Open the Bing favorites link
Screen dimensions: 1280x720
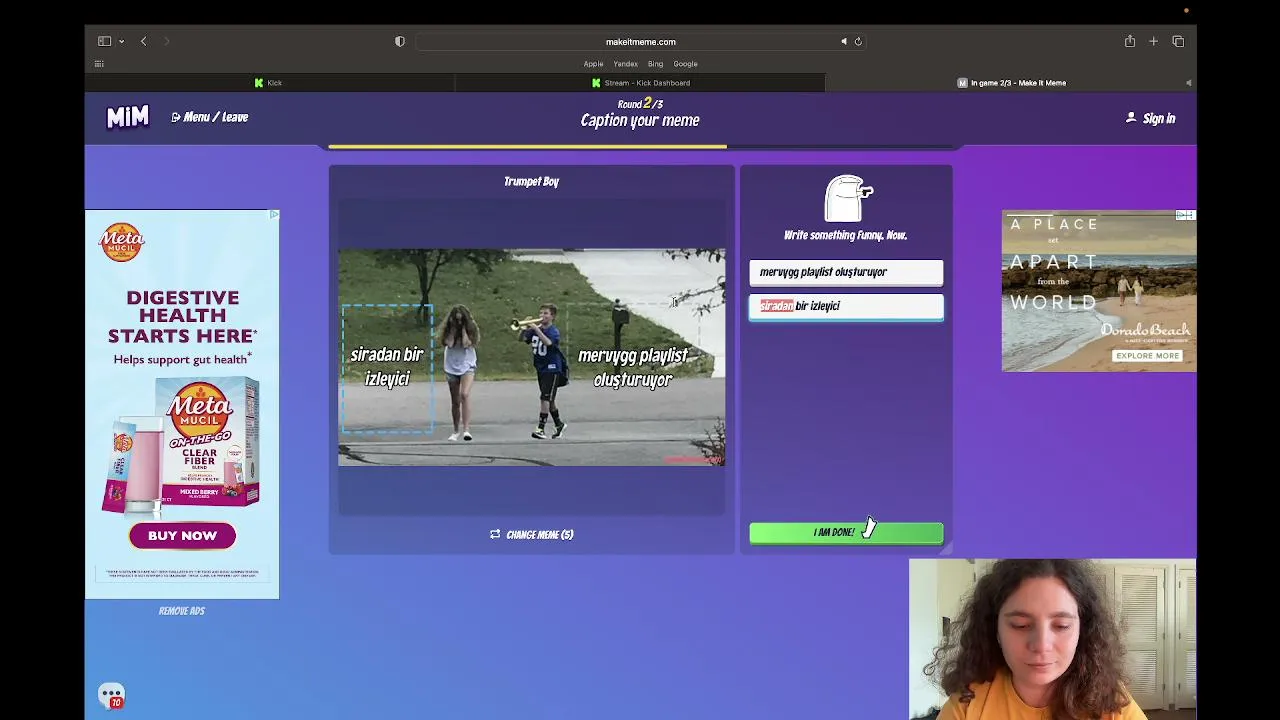(655, 64)
